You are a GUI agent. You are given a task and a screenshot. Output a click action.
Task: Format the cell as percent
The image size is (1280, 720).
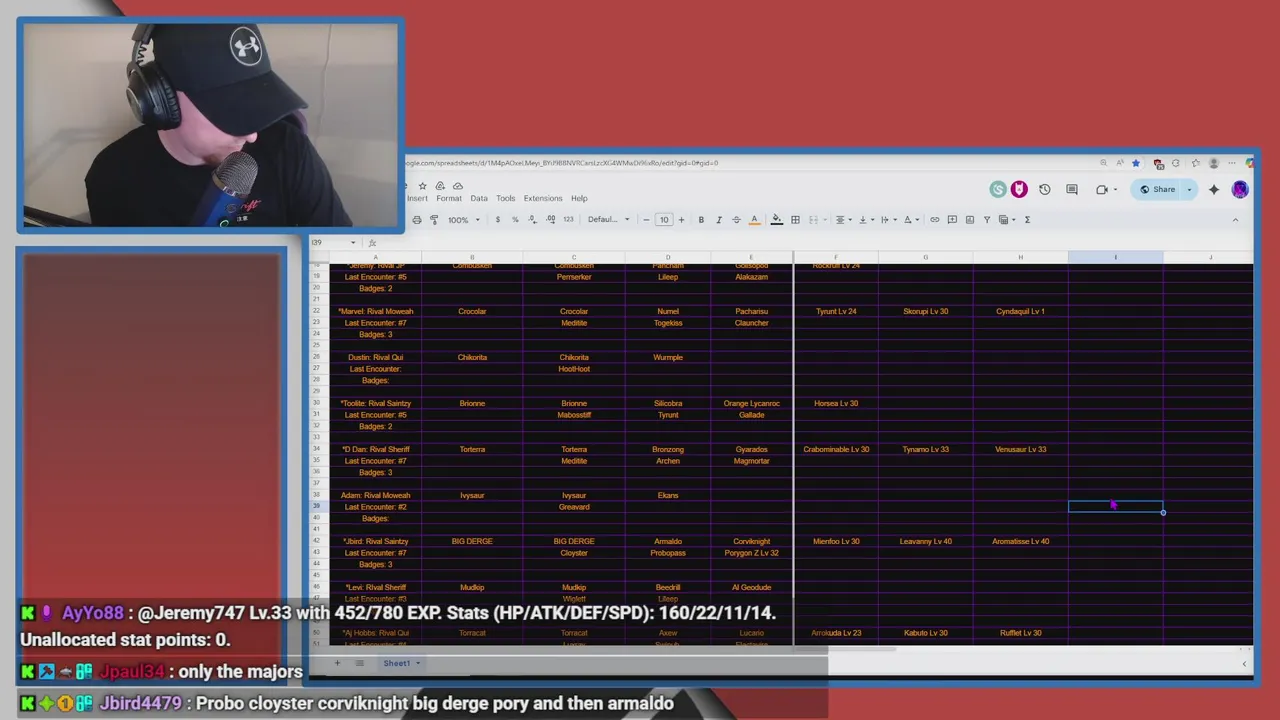click(515, 220)
